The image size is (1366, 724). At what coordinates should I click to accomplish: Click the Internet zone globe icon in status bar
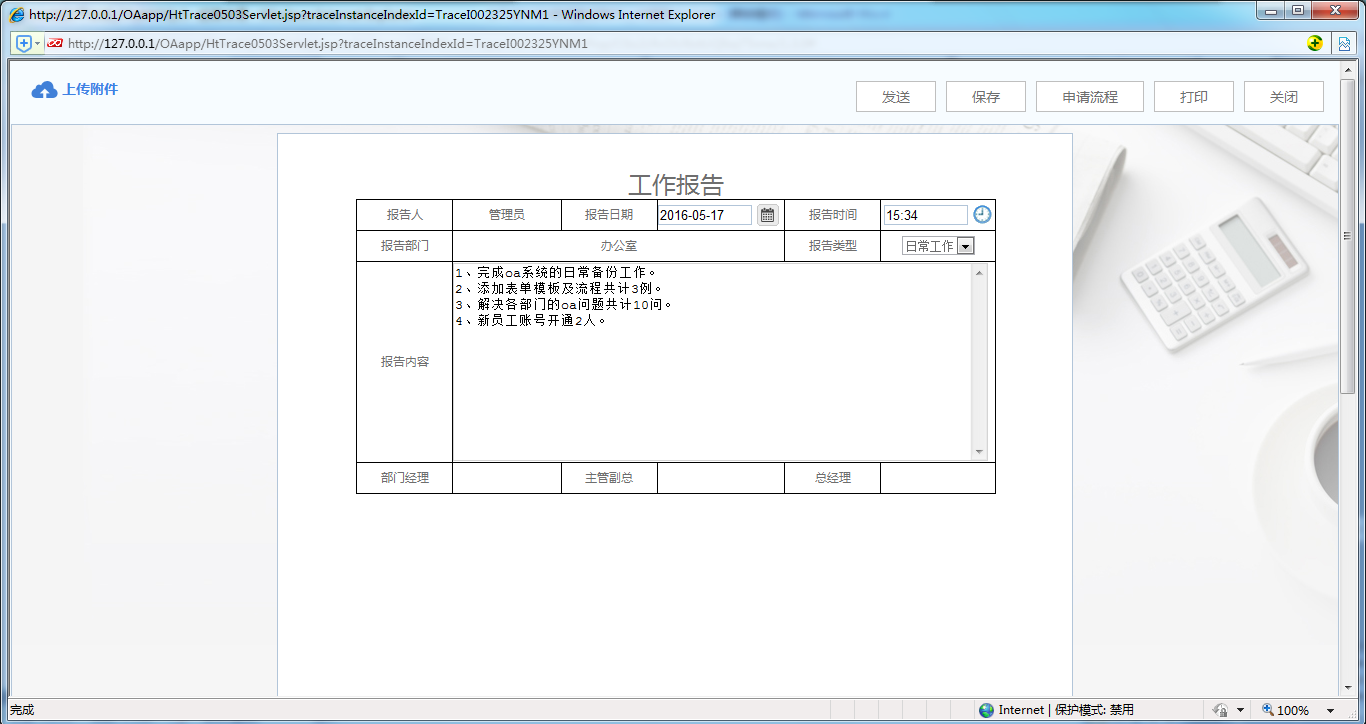pos(987,709)
